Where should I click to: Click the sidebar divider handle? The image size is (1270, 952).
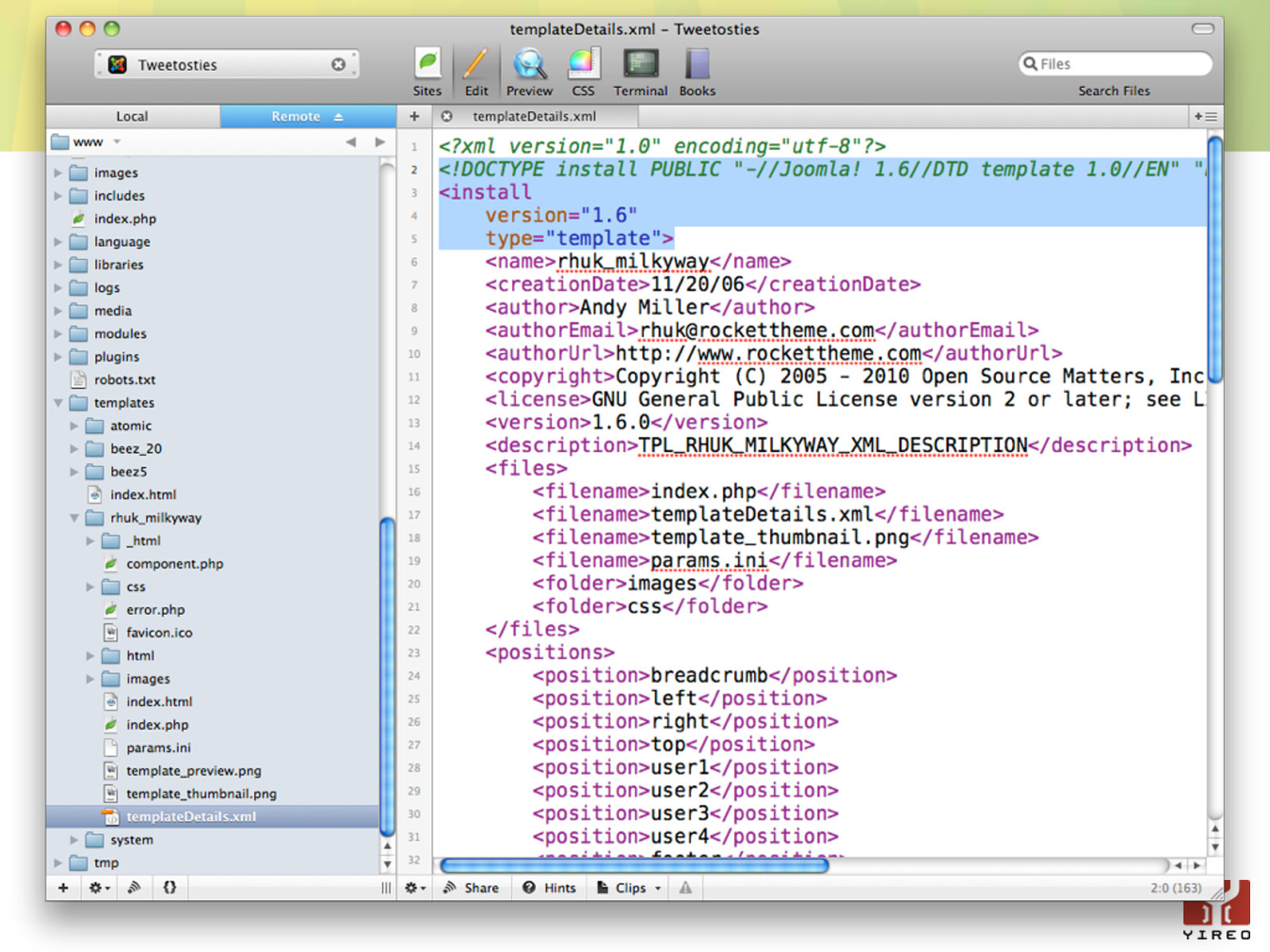click(386, 888)
